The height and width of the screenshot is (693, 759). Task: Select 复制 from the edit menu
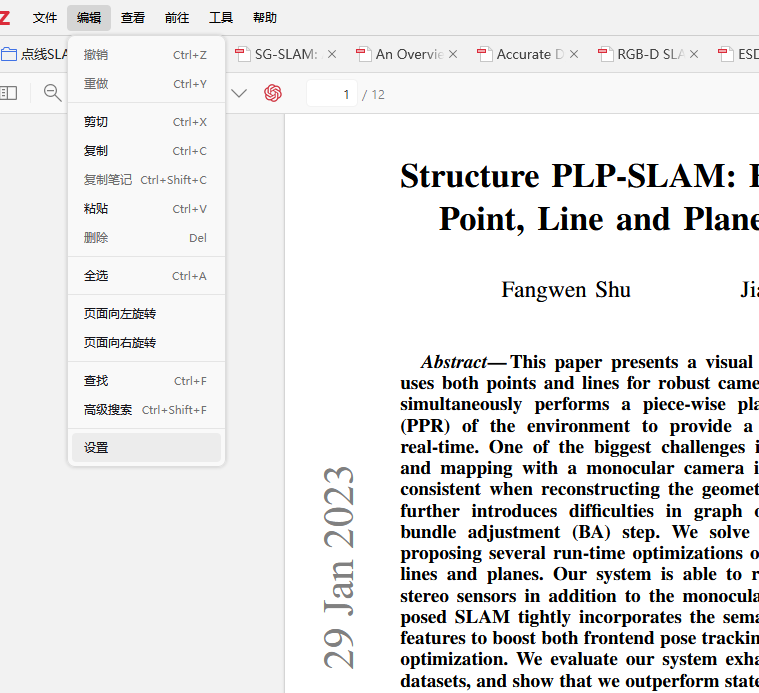146,151
